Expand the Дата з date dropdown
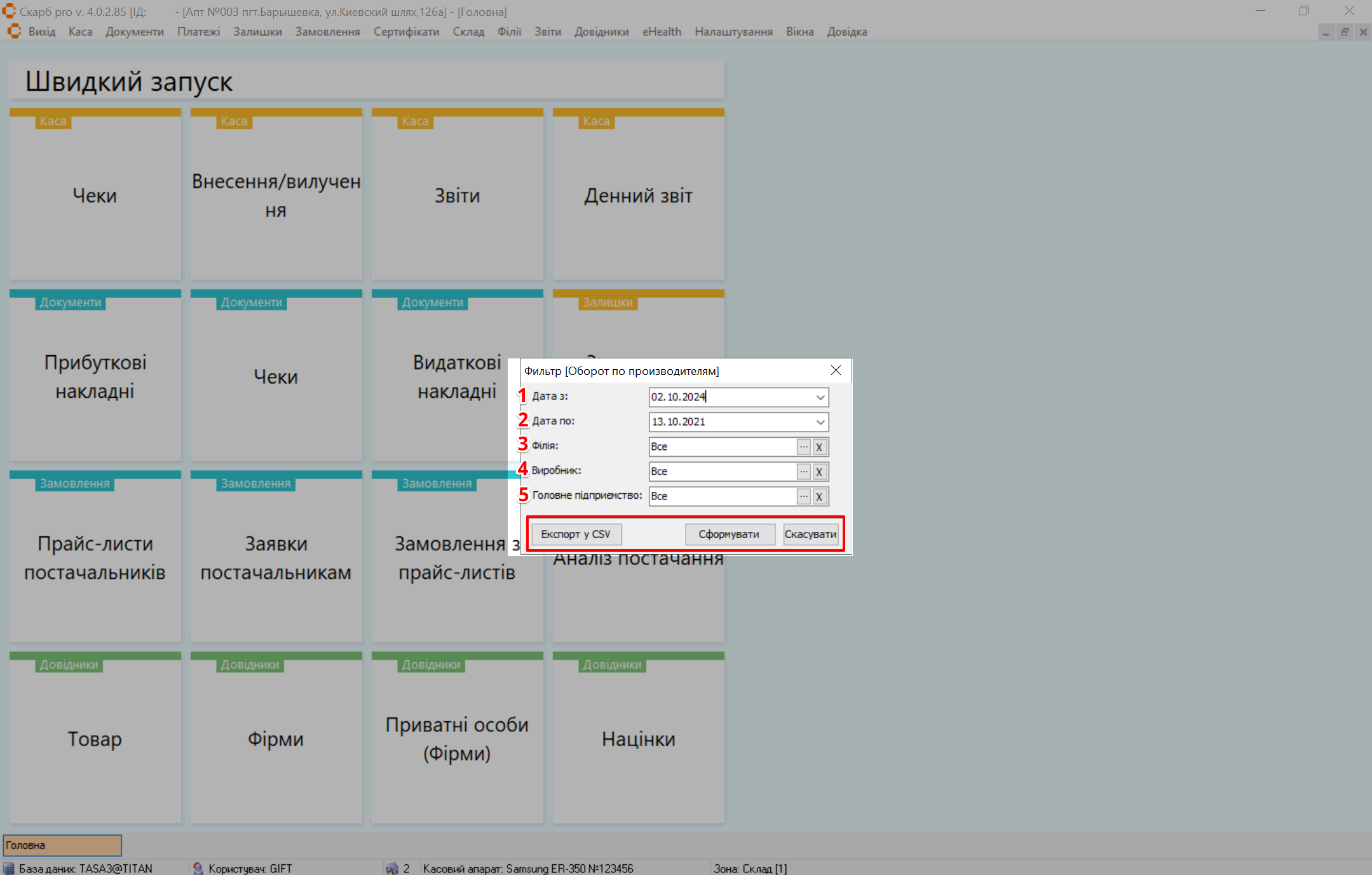Screen dimensions: 1372x875 pyautogui.click(x=820, y=397)
